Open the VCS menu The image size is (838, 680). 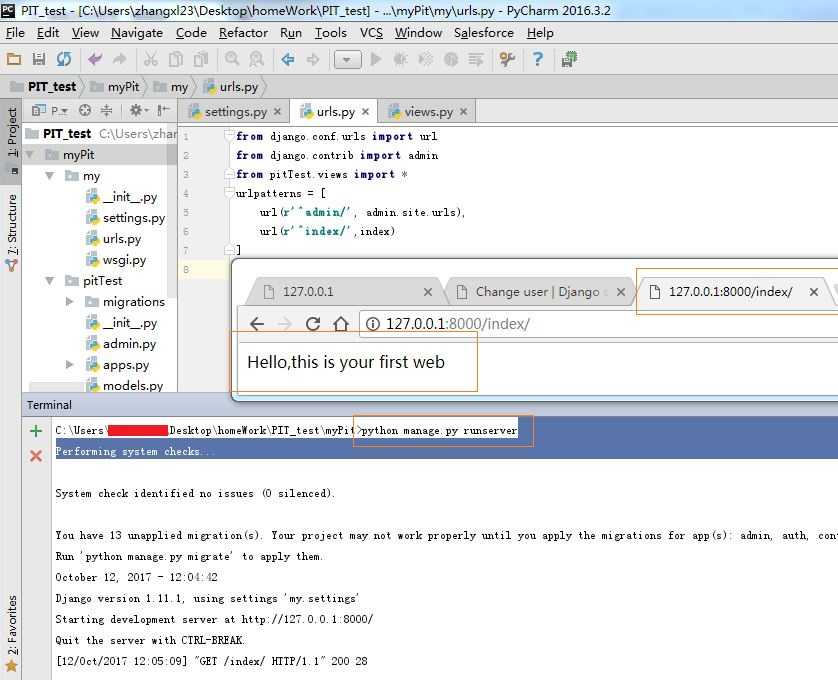(x=371, y=33)
